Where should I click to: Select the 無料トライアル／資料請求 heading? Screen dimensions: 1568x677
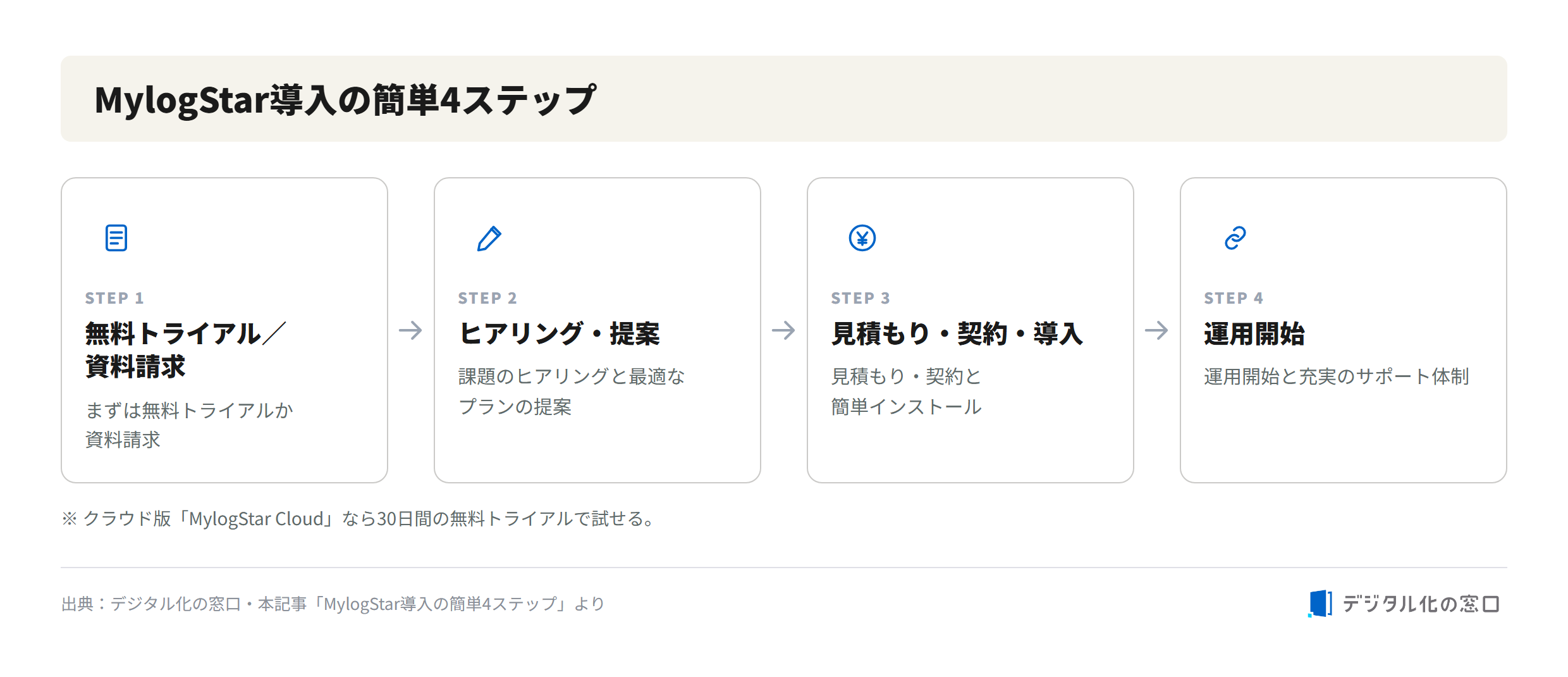(x=185, y=350)
